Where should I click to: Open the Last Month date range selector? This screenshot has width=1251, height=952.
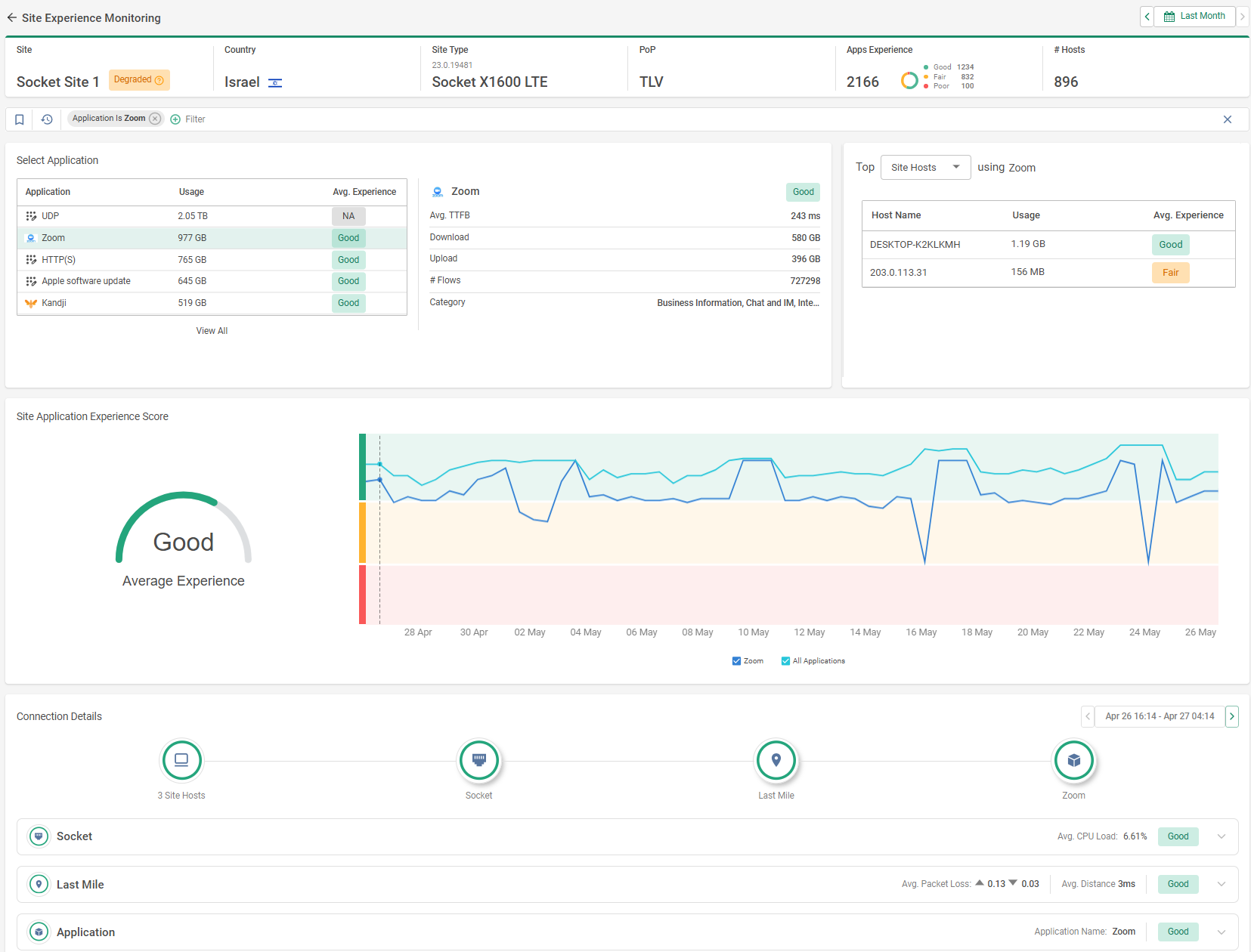tap(1194, 17)
